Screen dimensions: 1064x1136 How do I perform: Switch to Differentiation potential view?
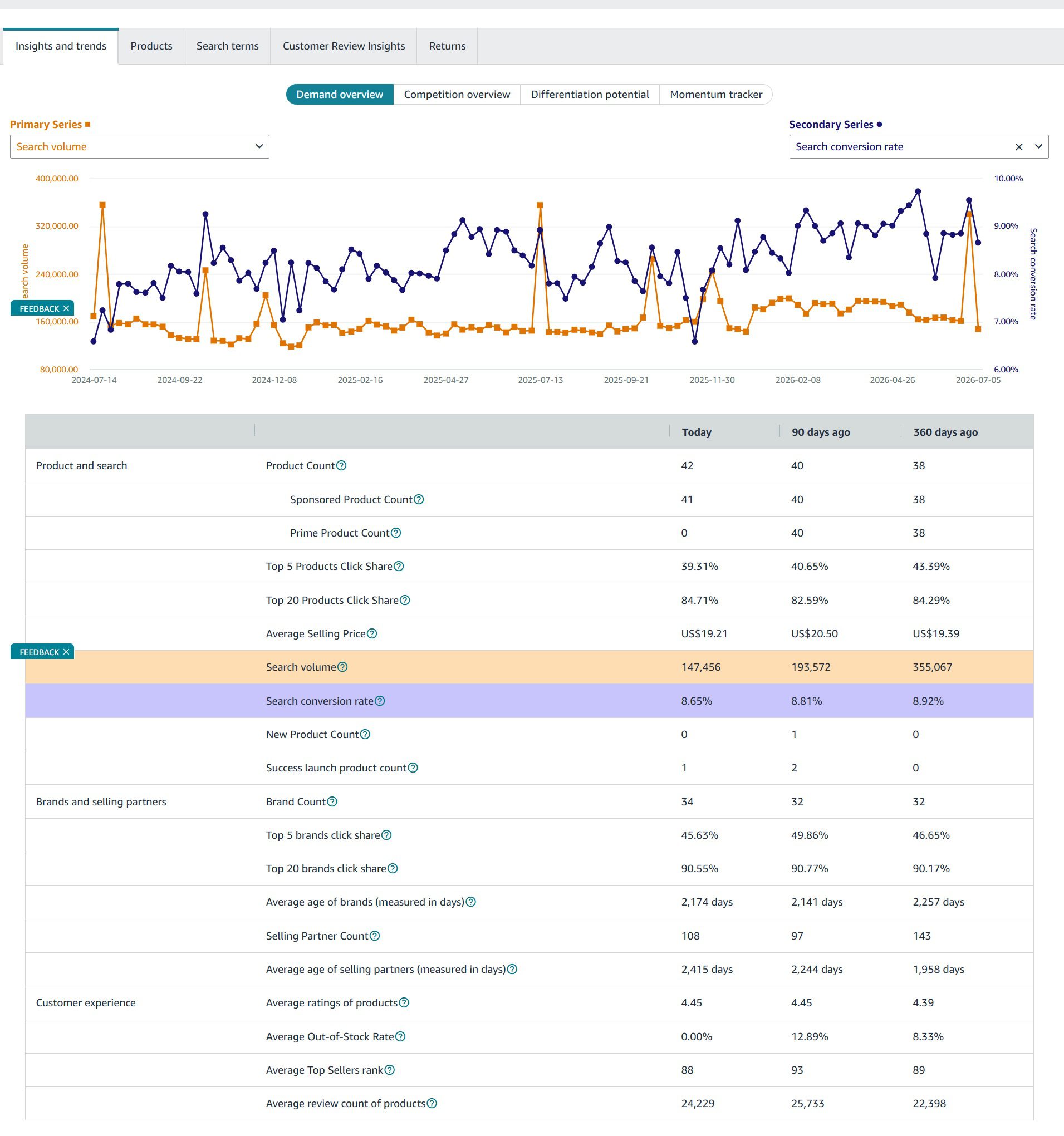point(590,94)
